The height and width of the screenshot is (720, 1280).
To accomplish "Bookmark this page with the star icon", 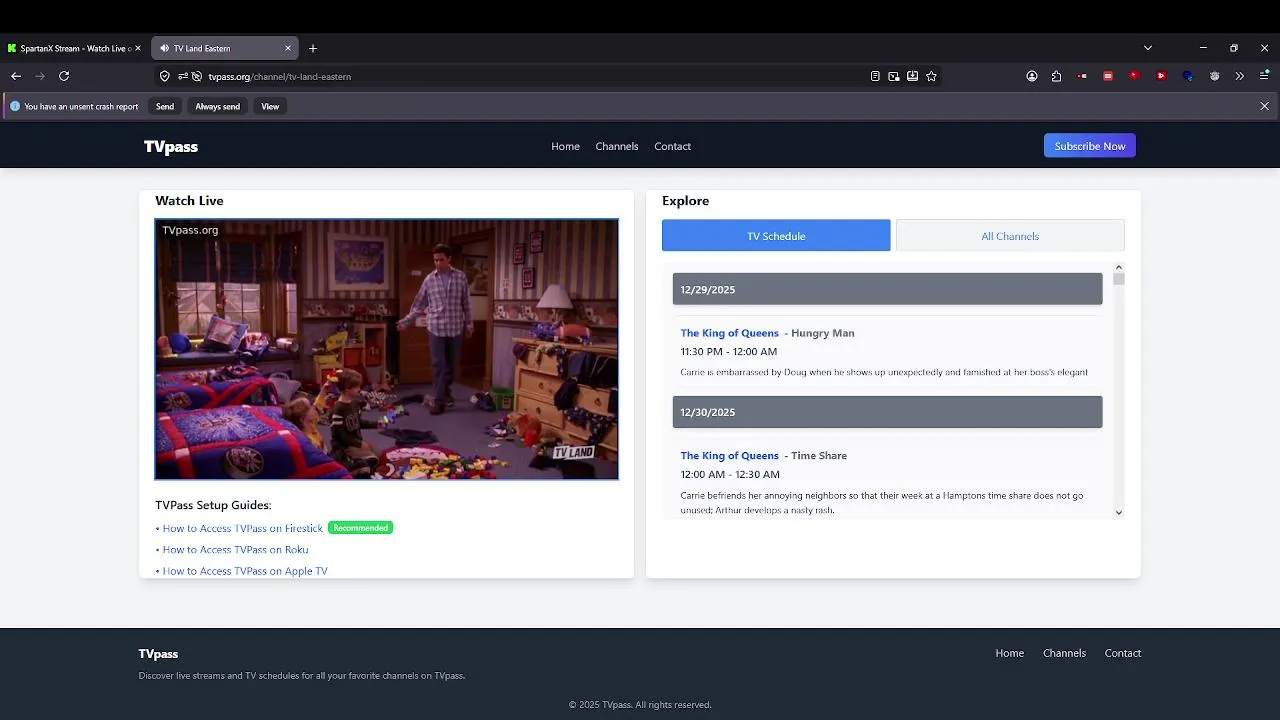I will [x=931, y=76].
